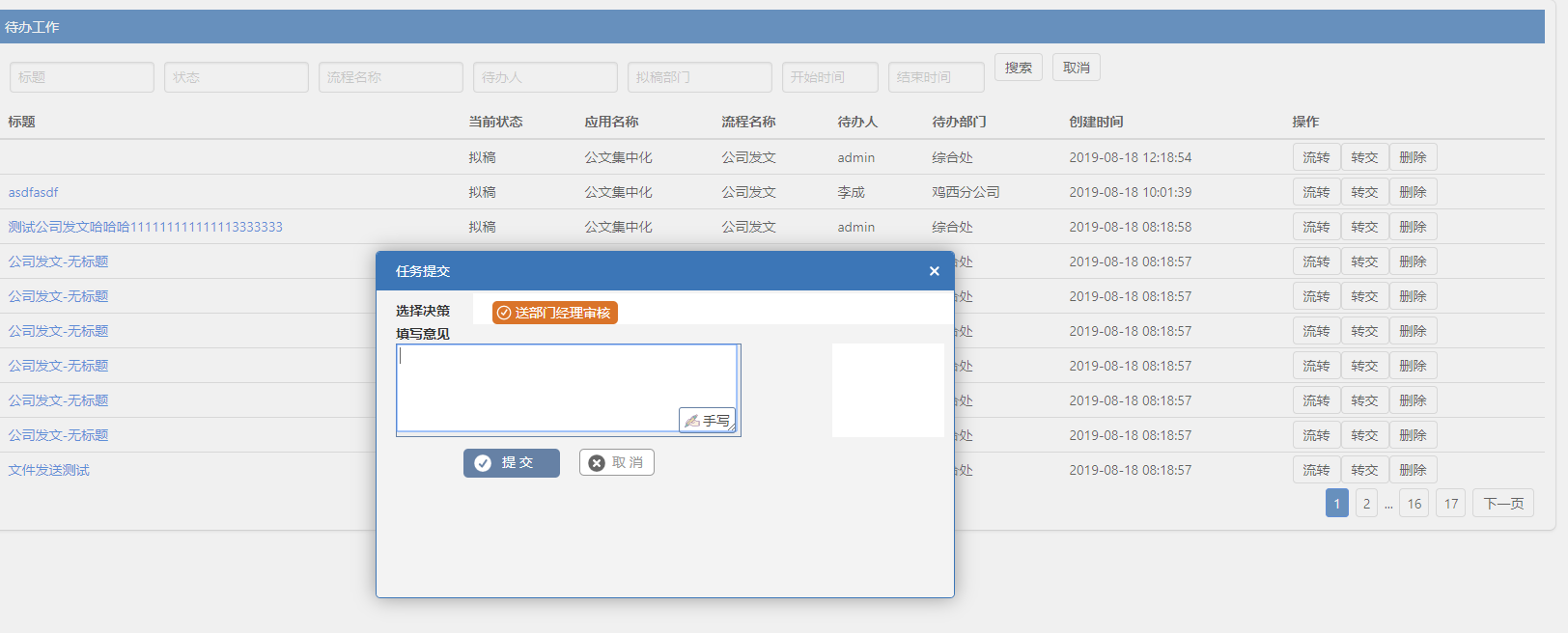Click the 搜索 button
The image size is (1568, 633).
(x=1019, y=68)
